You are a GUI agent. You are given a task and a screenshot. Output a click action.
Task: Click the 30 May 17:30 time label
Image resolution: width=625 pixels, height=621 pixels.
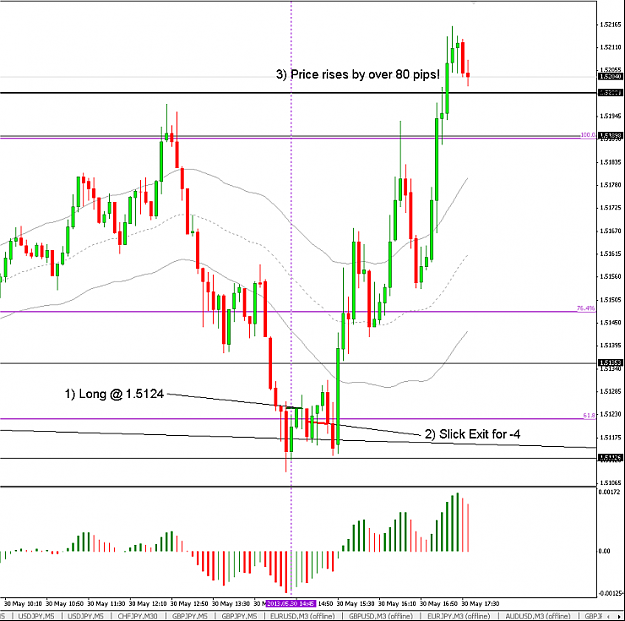pyautogui.click(x=480, y=604)
